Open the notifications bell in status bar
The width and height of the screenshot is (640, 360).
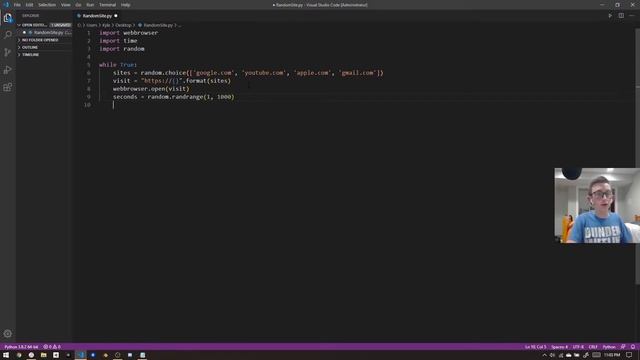click(633, 347)
